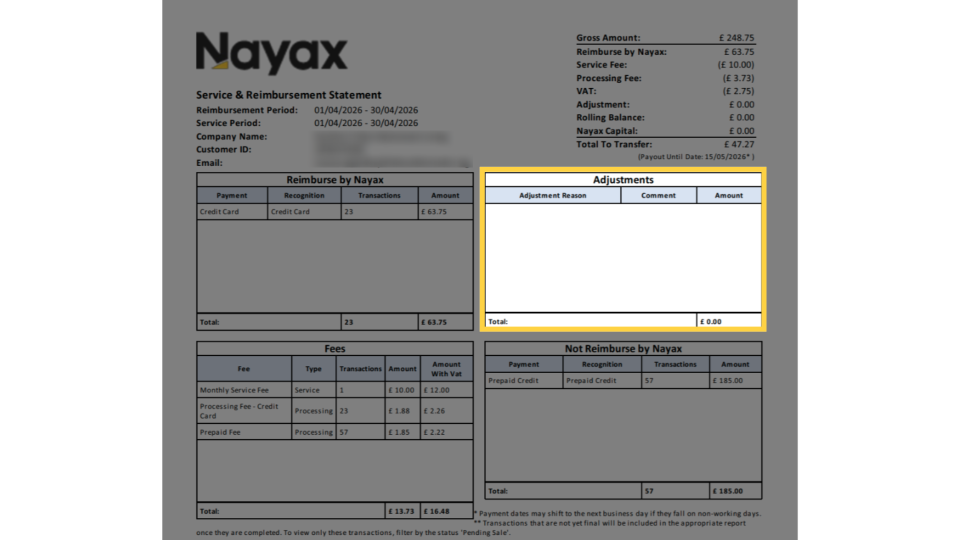Select the Total To Transfer value £ 47.27
960x540 pixels.
coord(739,144)
